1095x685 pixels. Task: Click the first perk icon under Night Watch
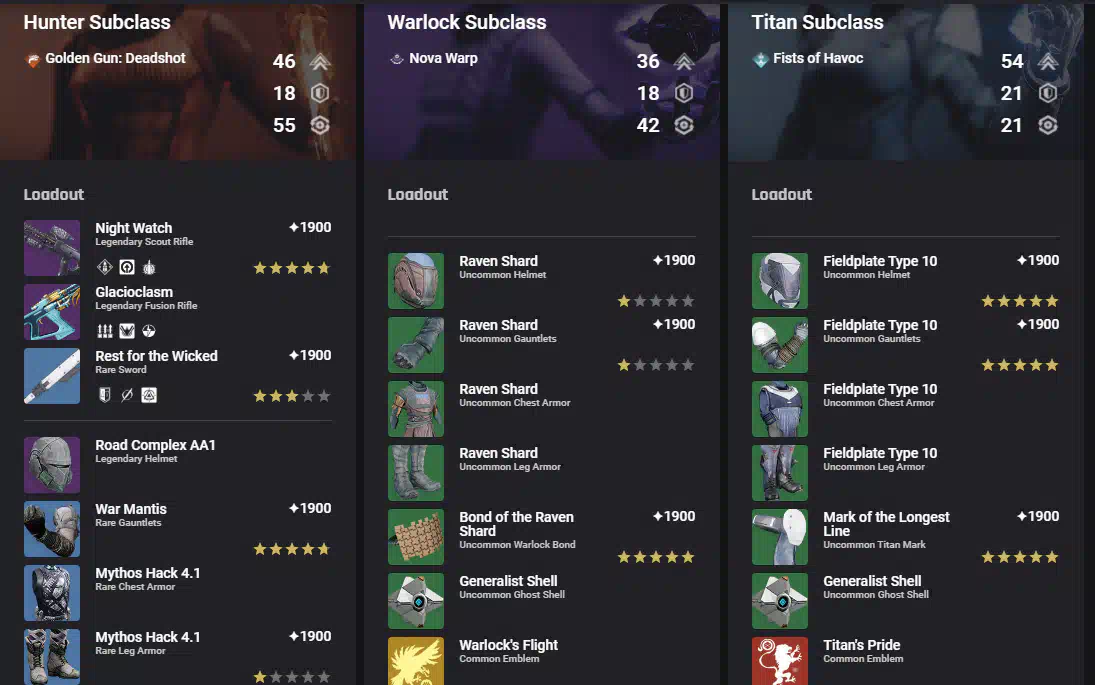[x=105, y=267]
